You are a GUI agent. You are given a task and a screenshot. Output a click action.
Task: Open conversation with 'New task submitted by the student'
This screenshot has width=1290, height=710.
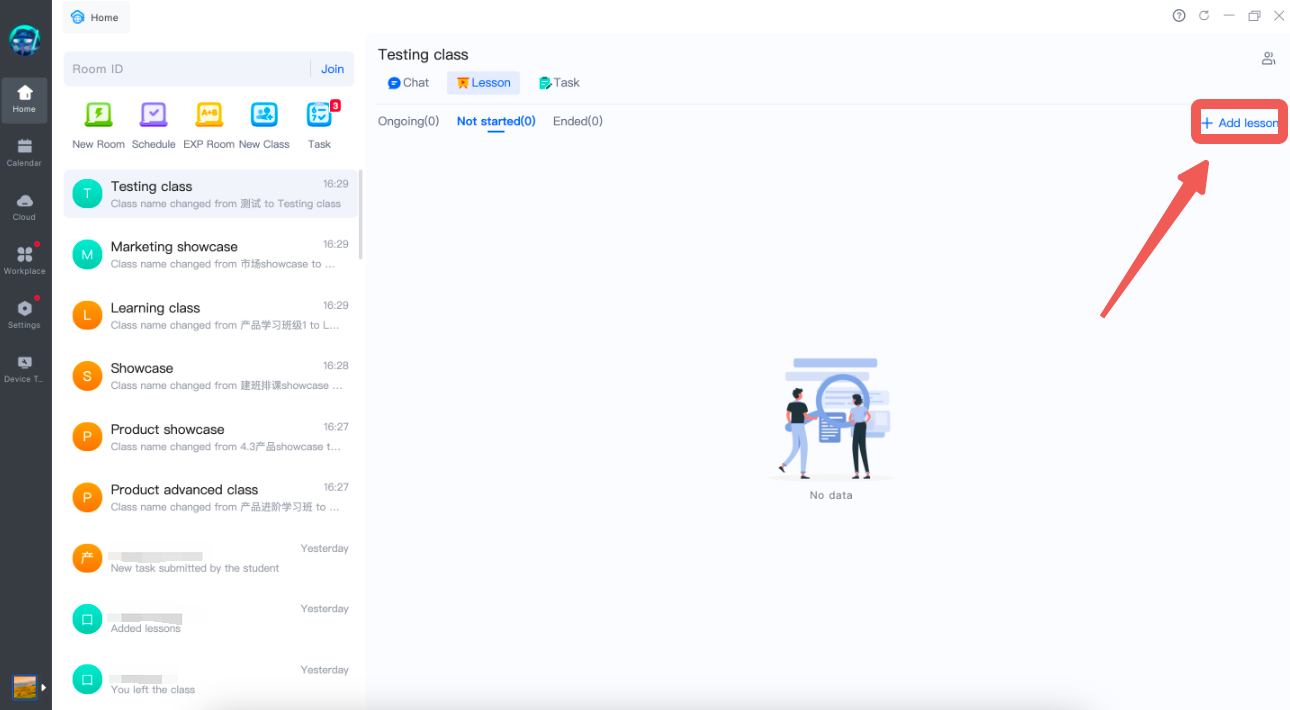tap(210, 558)
